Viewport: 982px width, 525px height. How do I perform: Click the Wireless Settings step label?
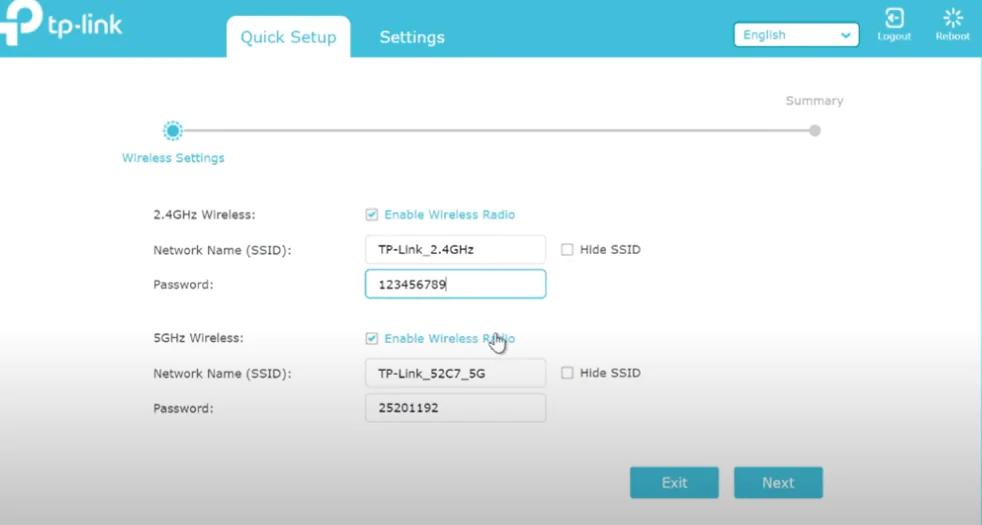173,158
